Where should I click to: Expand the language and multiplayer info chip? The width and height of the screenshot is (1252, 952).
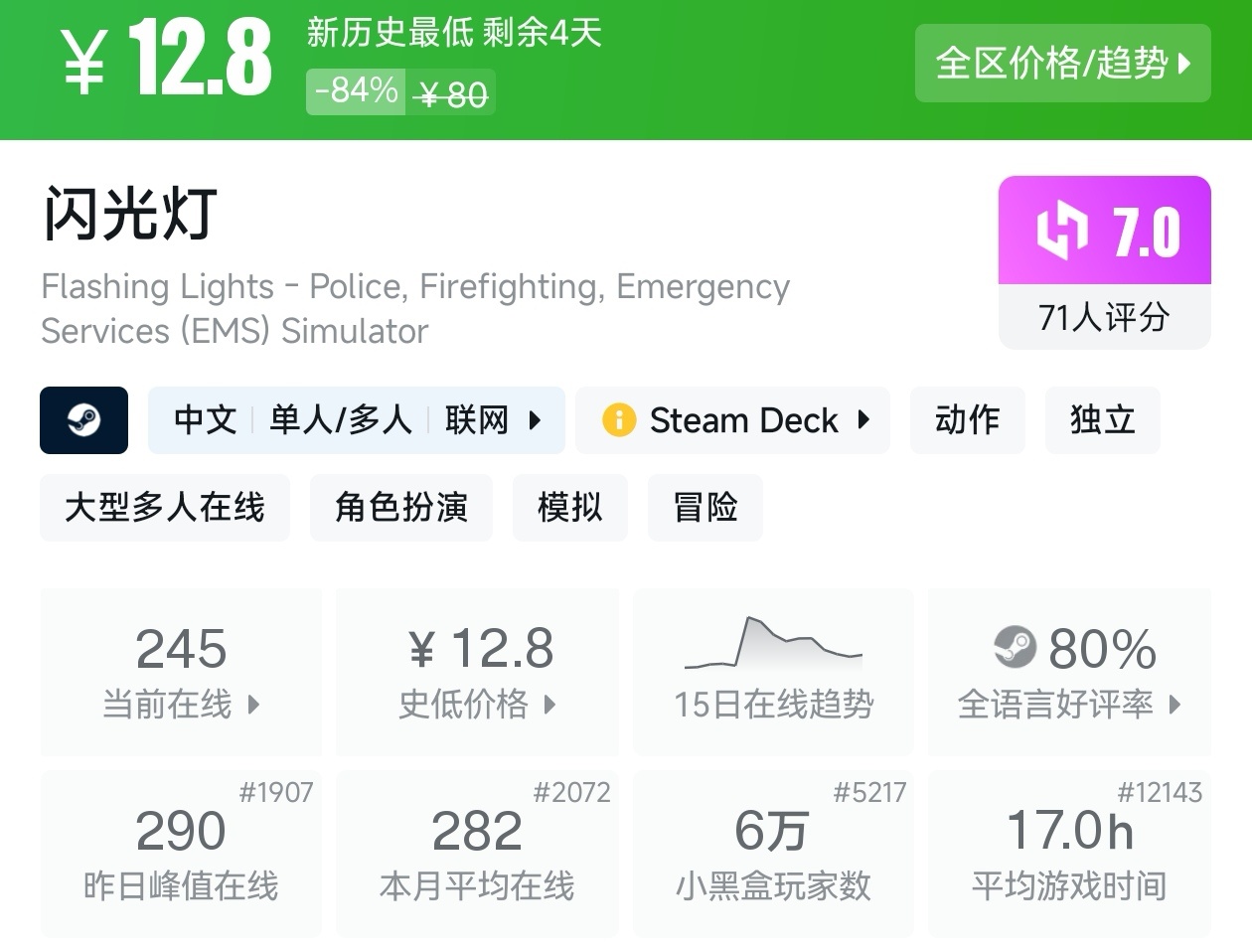(356, 420)
